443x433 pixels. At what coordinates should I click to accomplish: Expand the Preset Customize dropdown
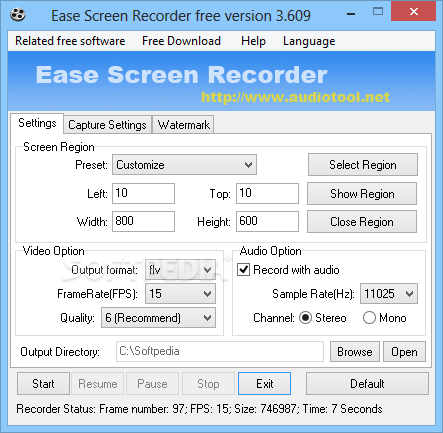(x=184, y=165)
